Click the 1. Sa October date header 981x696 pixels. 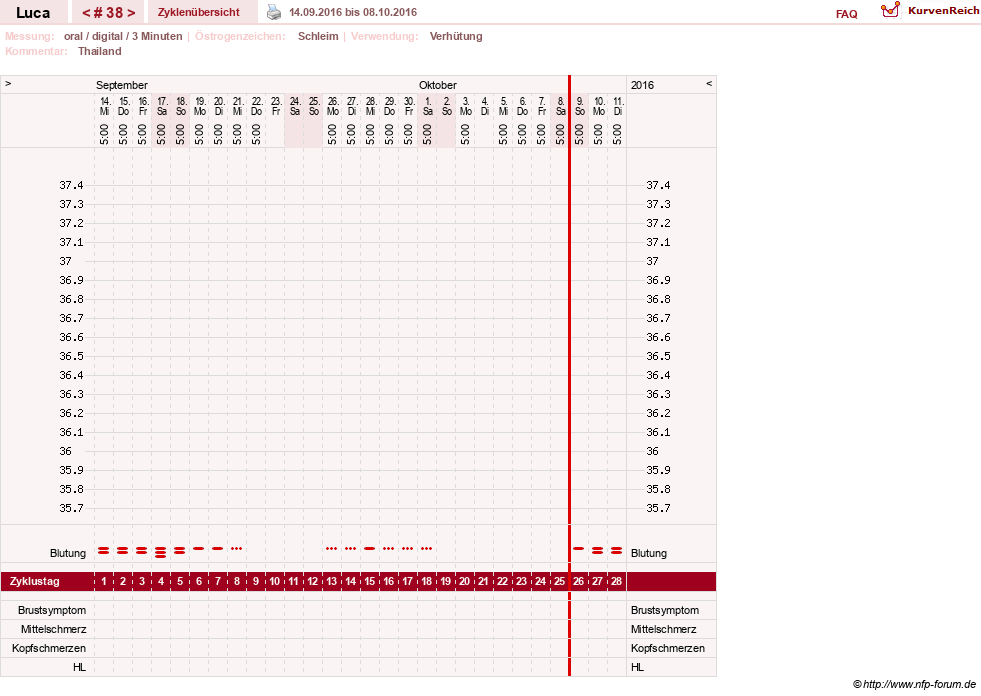427,106
